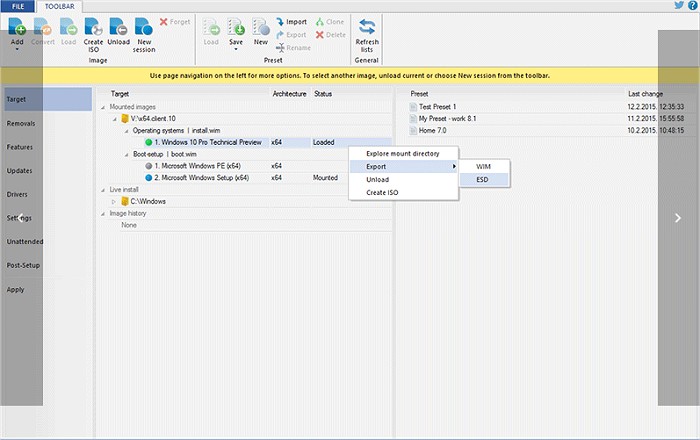This screenshot has height=440, width=700.
Task: Click the previous slide arrow
Action: click(21, 218)
